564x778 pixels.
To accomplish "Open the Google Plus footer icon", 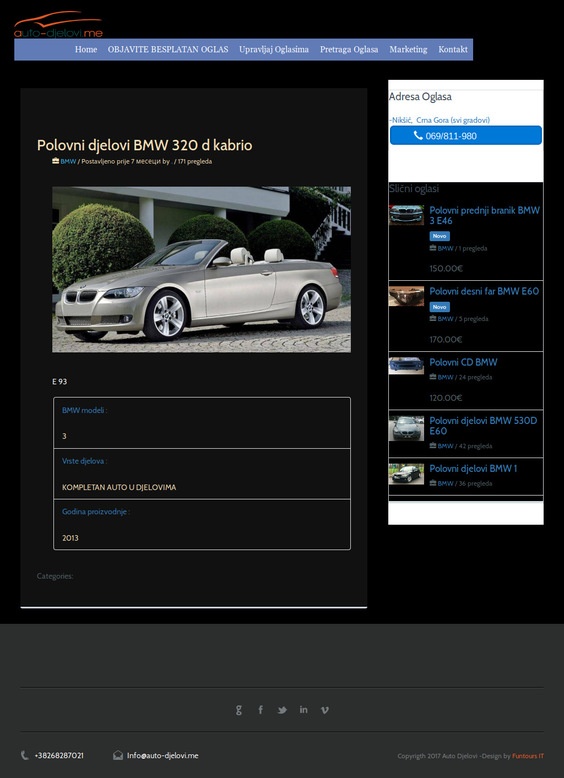I will (x=239, y=710).
